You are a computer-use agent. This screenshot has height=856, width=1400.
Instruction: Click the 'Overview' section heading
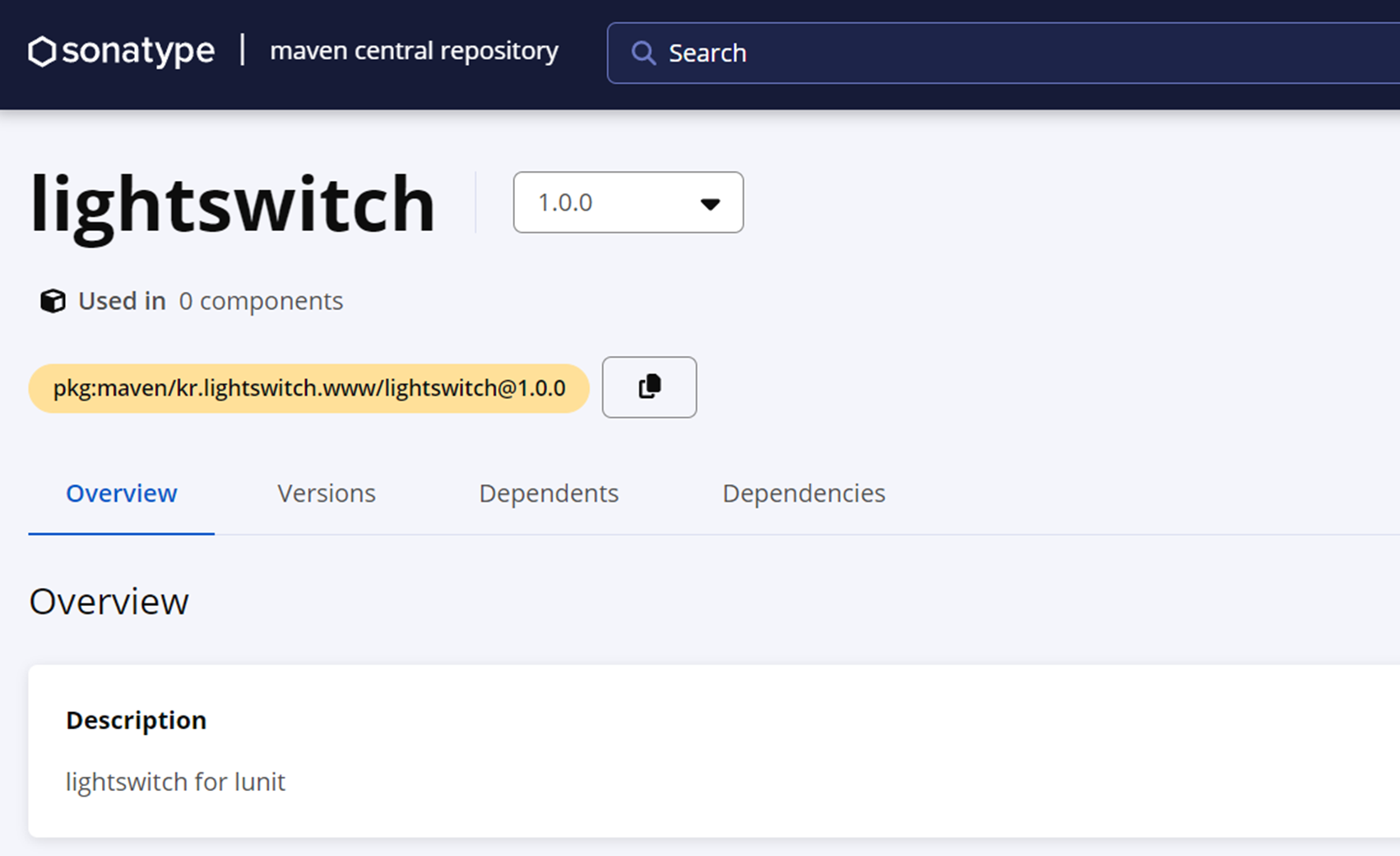point(109,602)
